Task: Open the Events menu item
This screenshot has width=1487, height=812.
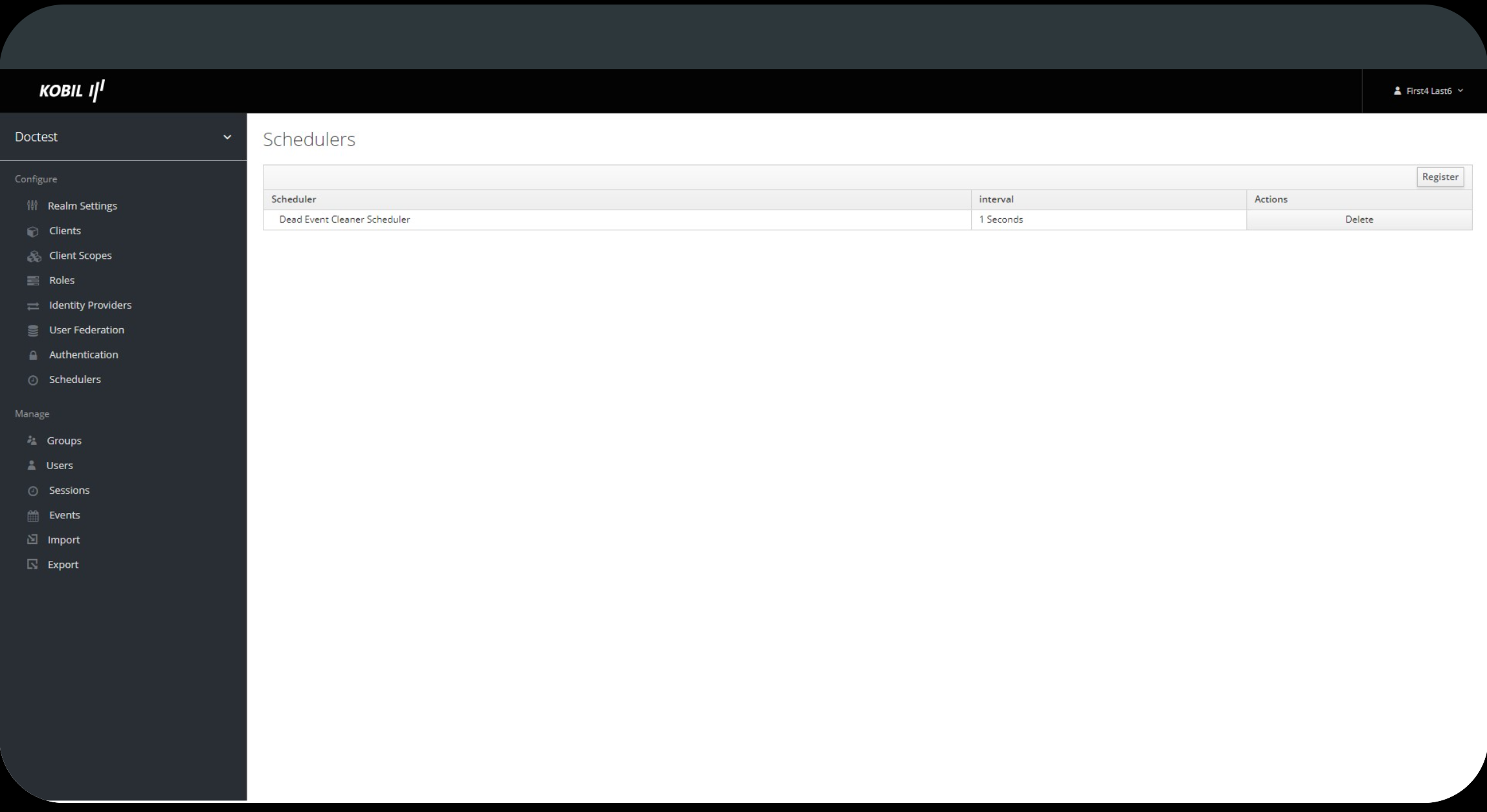Action: click(64, 514)
